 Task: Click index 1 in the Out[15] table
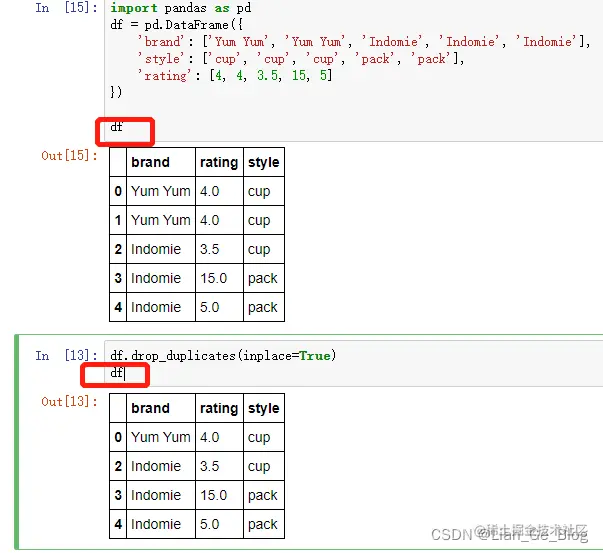tap(118, 220)
